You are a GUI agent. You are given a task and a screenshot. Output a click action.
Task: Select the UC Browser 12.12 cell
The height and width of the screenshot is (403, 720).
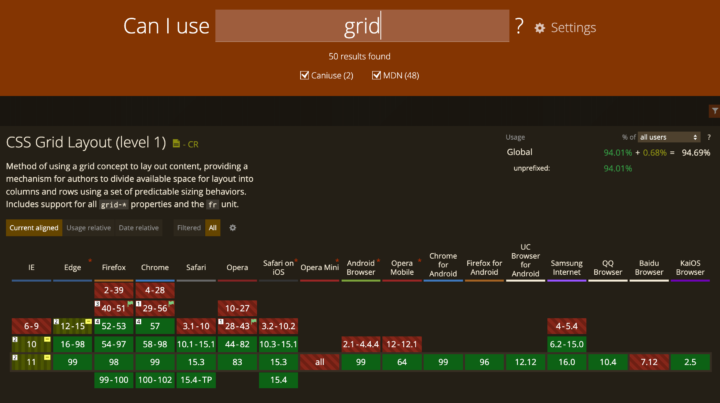pos(525,362)
